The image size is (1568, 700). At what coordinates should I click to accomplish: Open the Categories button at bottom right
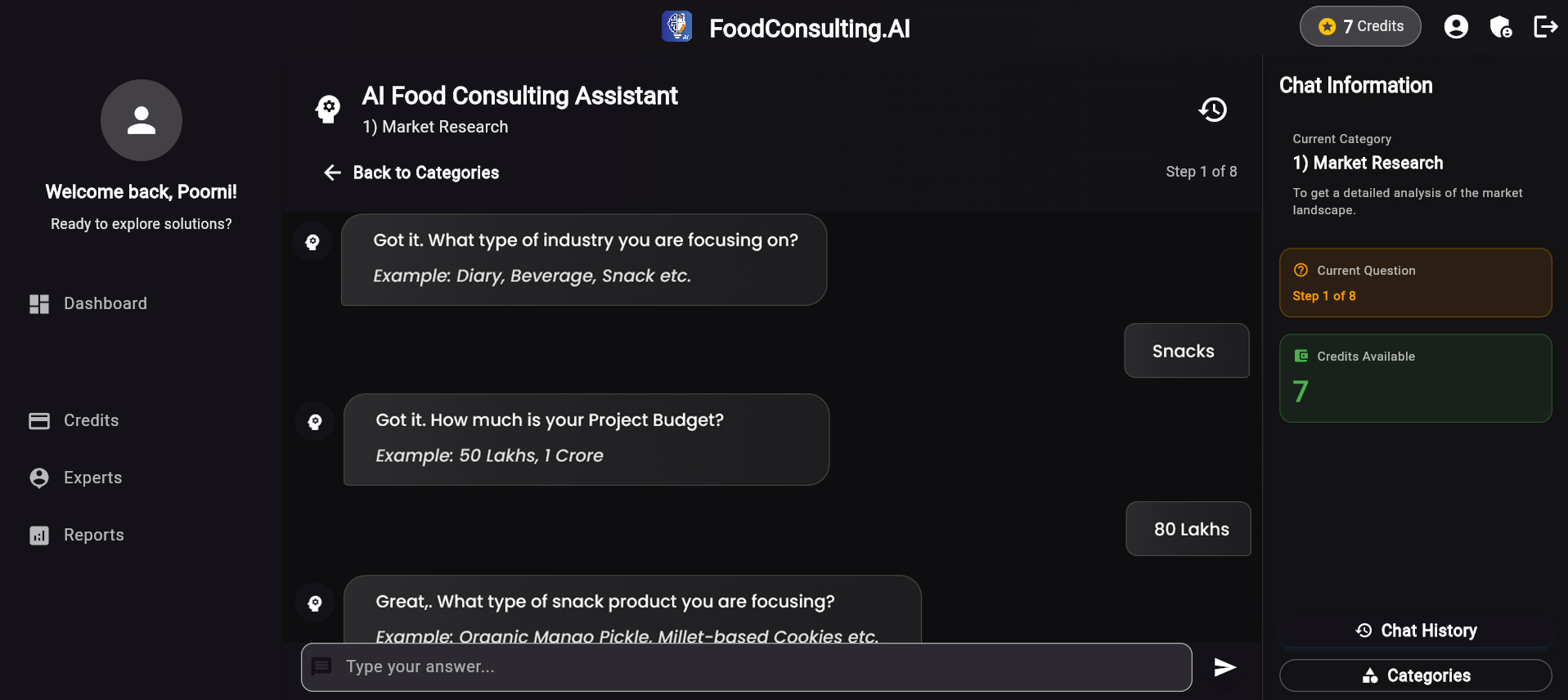click(x=1416, y=675)
